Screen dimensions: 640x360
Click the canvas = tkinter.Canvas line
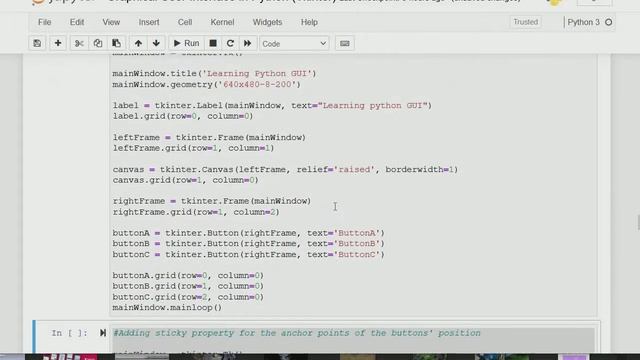tap(285, 169)
